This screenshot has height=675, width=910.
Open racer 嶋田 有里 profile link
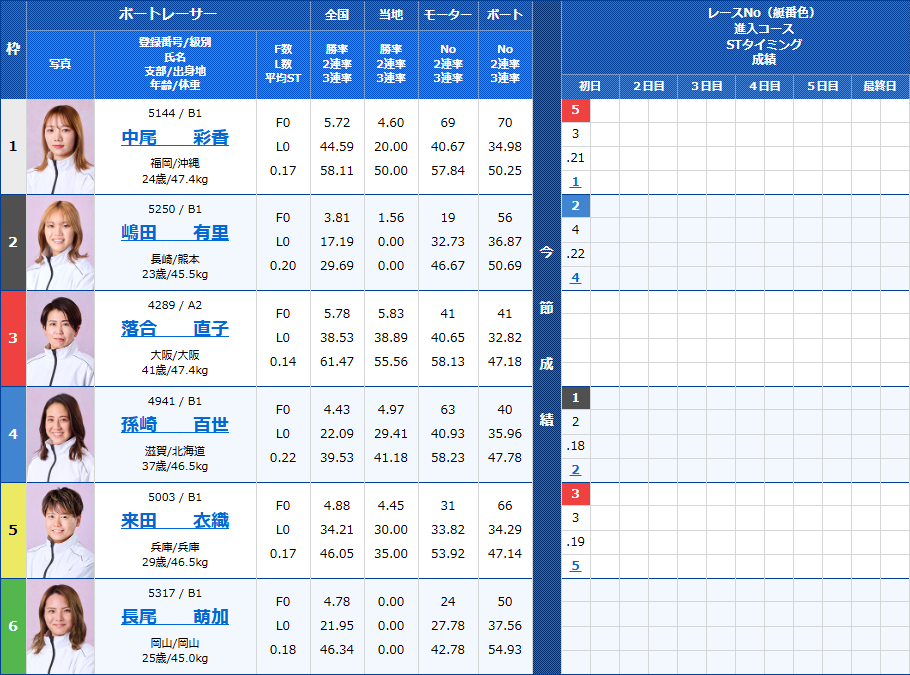(175, 233)
